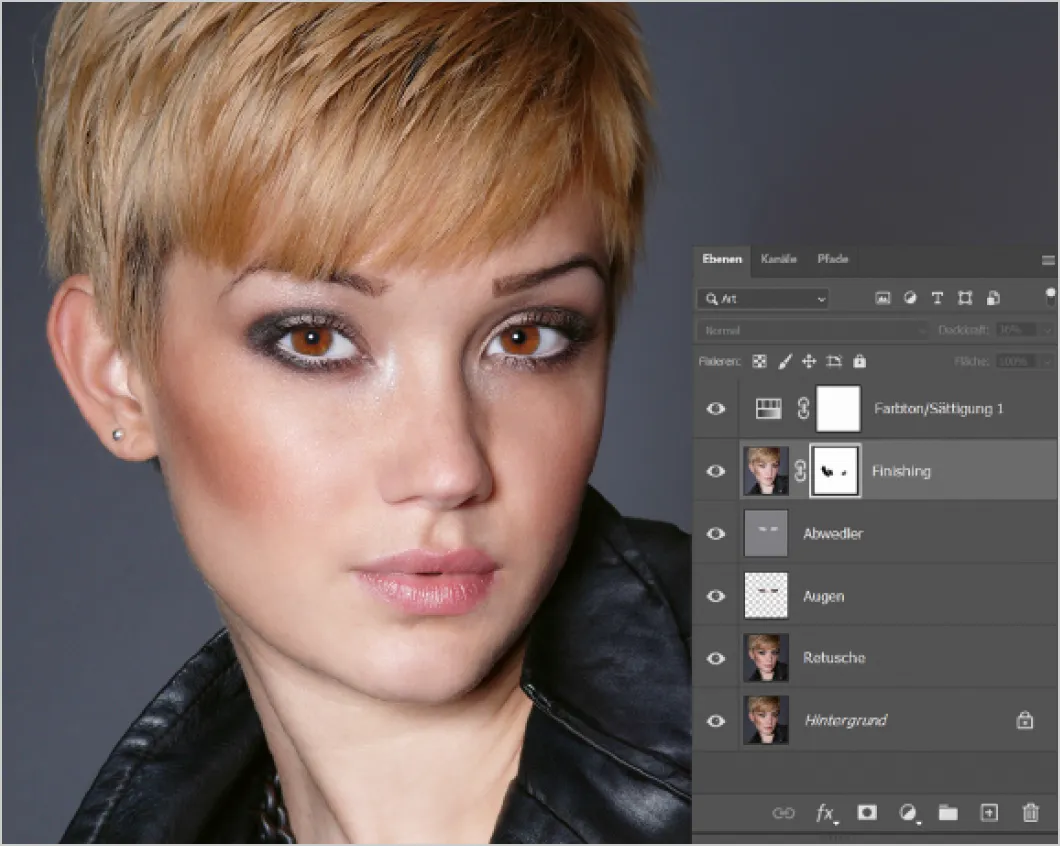
Task: Delete layer using trash icon
Action: tap(1030, 813)
